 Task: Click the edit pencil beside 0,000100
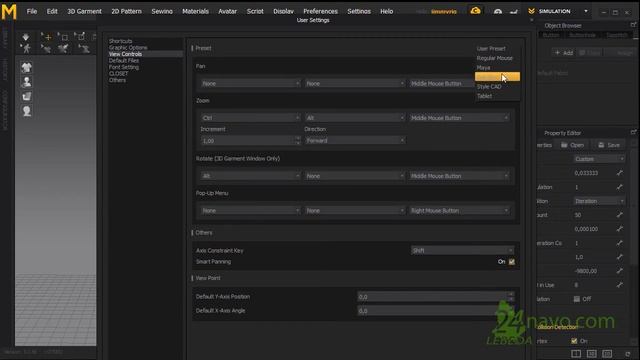(x=620, y=229)
